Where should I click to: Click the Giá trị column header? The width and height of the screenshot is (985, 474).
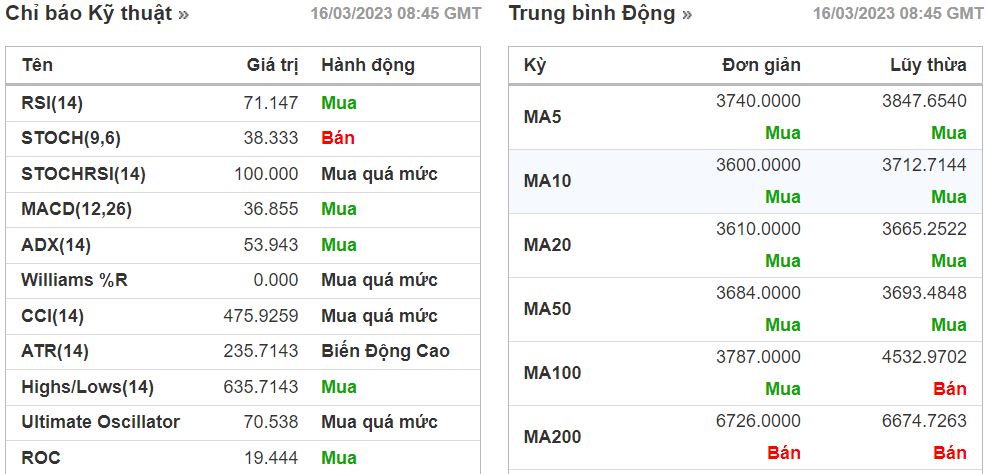[272, 65]
